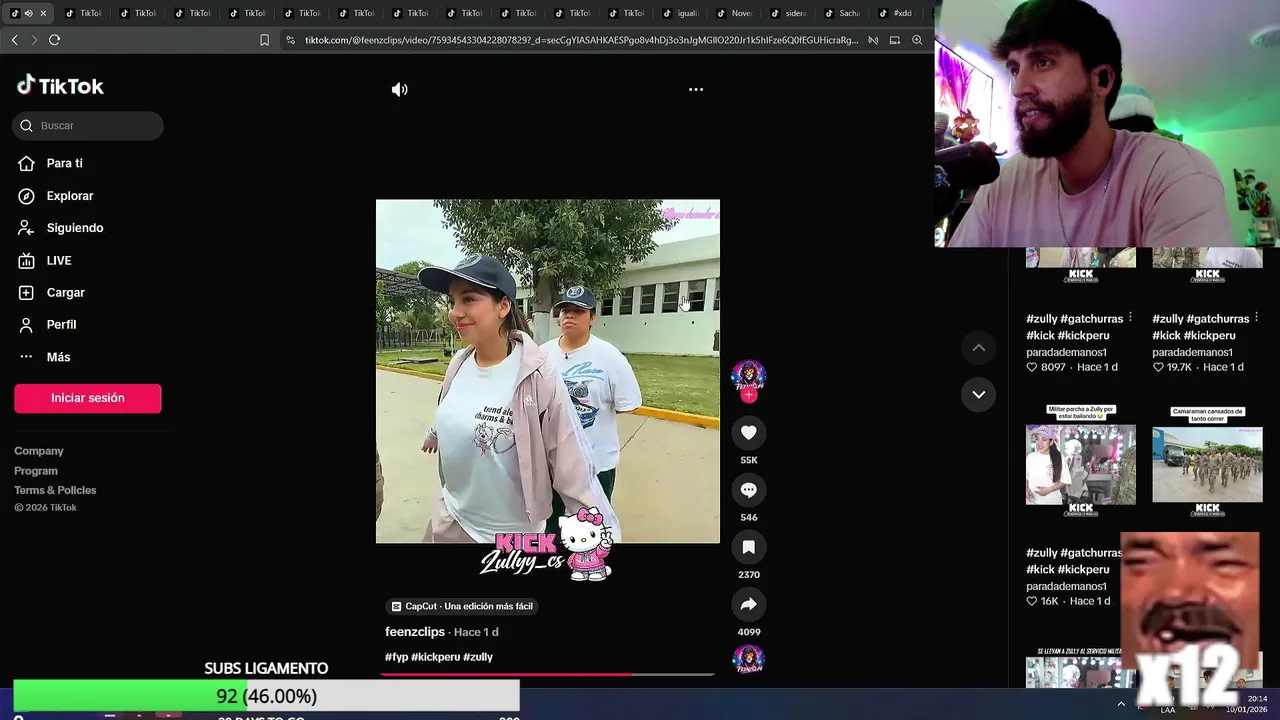Open the LIVE section
This screenshot has width=1280, height=720.
pyautogui.click(x=58, y=260)
